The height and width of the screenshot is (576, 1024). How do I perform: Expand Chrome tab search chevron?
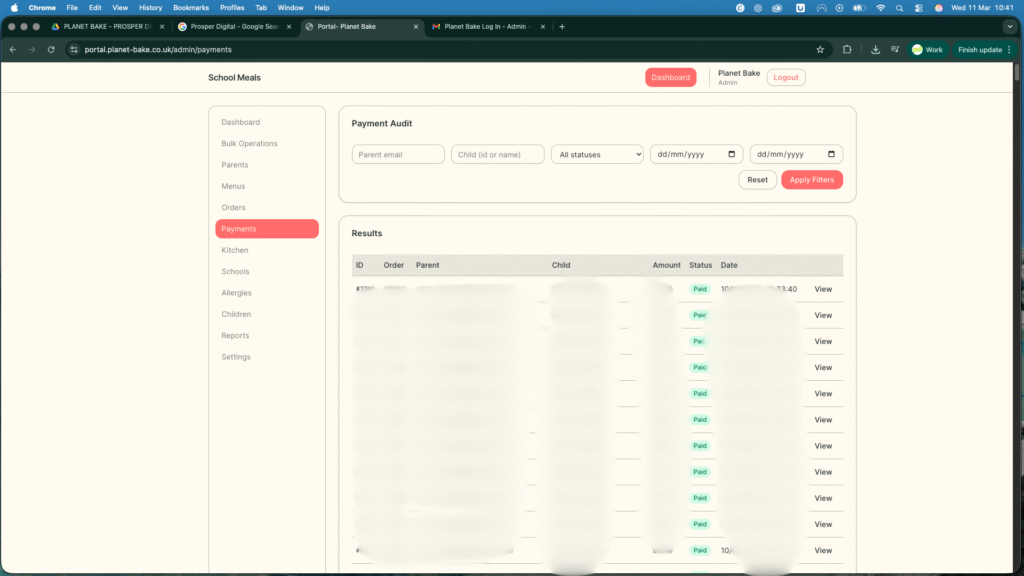(x=1009, y=27)
